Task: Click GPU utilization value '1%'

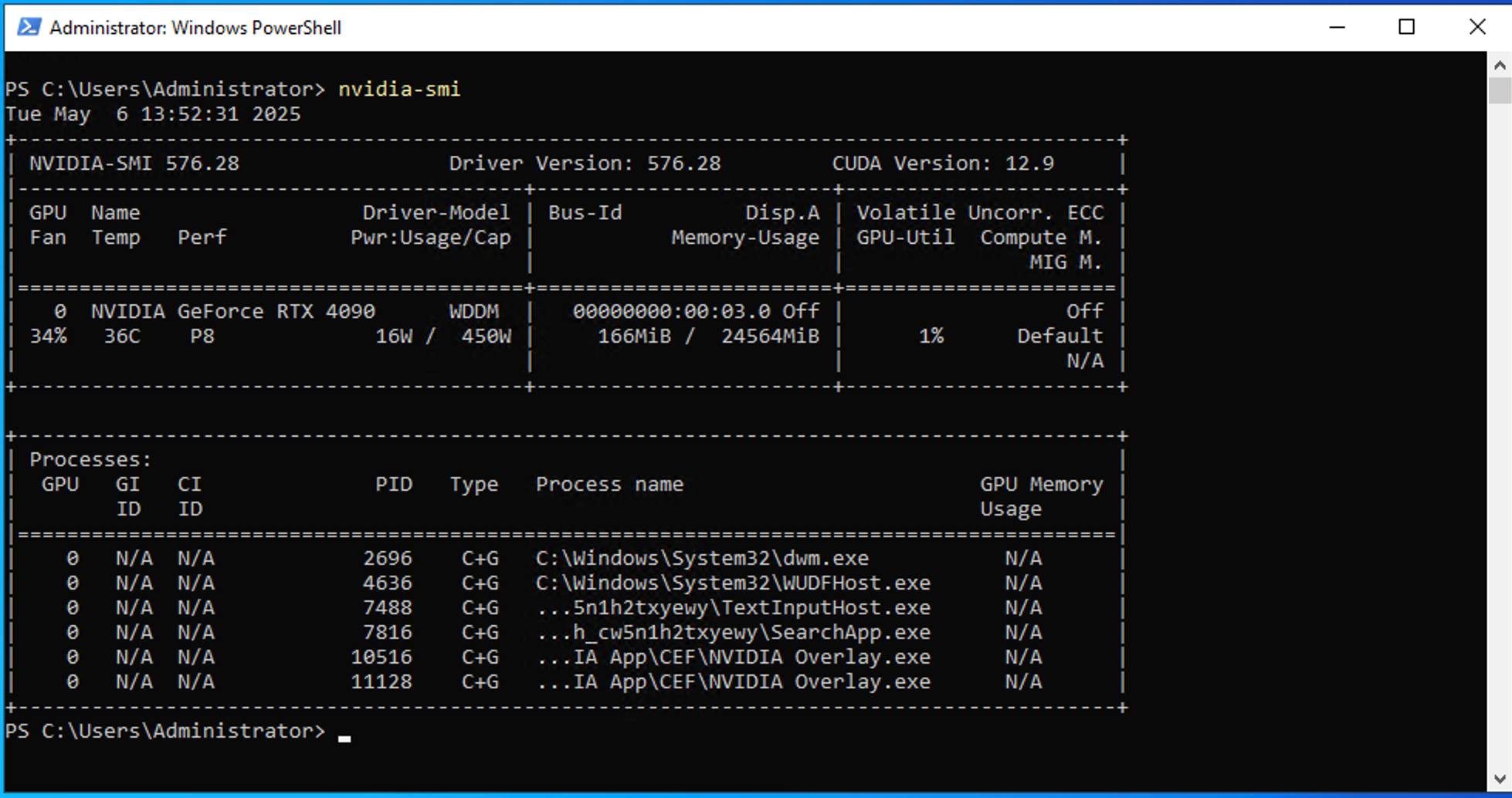Action: [x=931, y=336]
